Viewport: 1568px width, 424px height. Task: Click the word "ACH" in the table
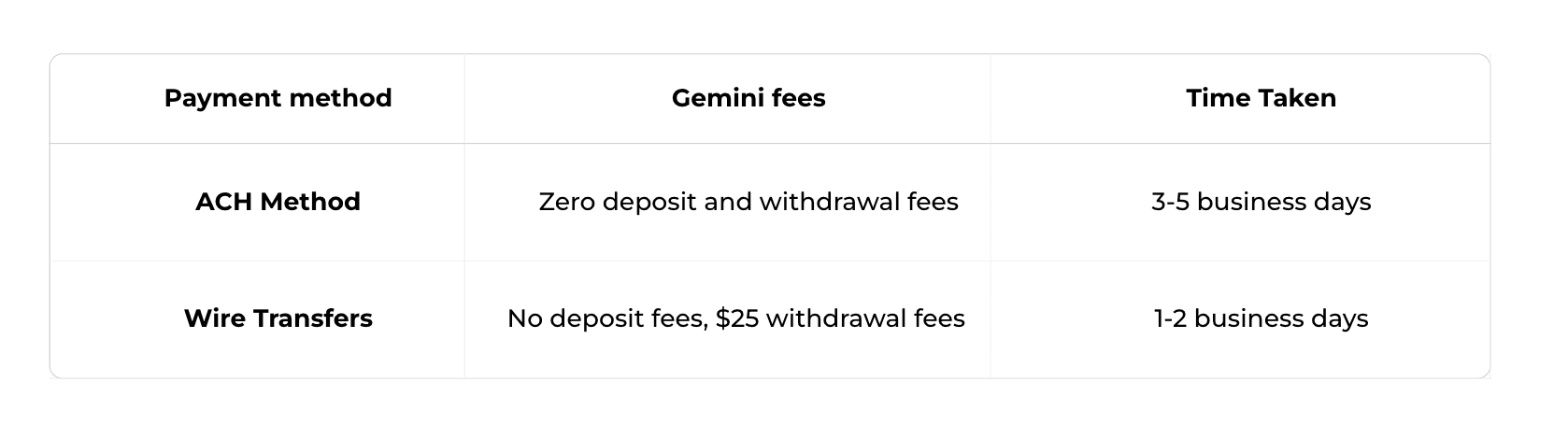[224, 202]
